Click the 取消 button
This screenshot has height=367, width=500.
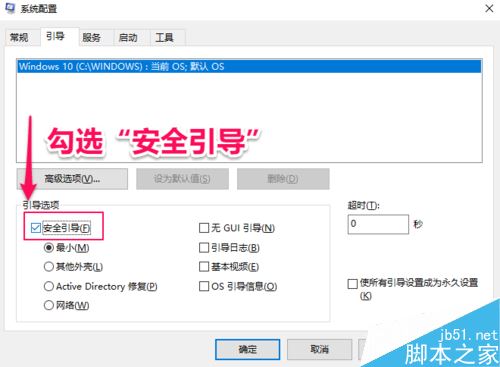tap(319, 349)
